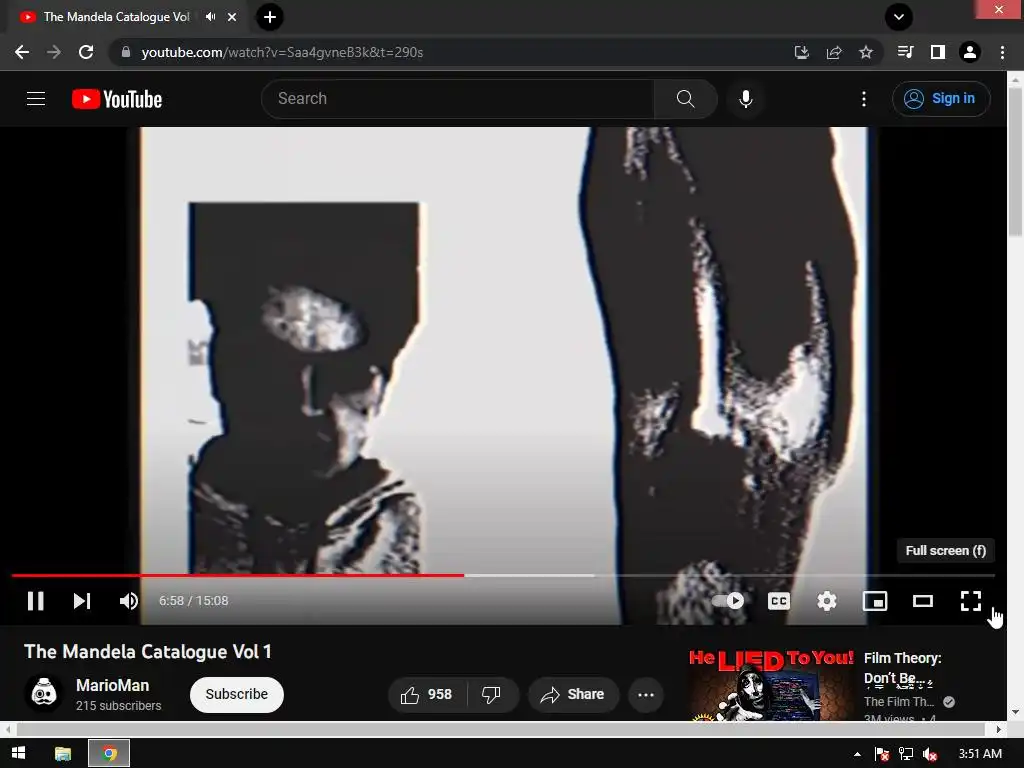Click the search magnifier button

coord(686,99)
